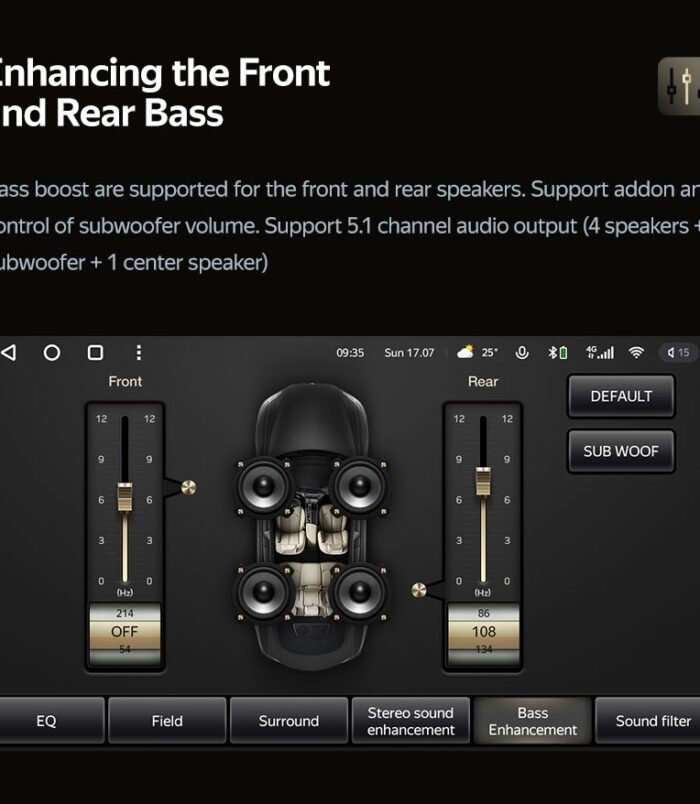Switch to the Surround tab
The width and height of the screenshot is (700, 804).
(x=289, y=720)
